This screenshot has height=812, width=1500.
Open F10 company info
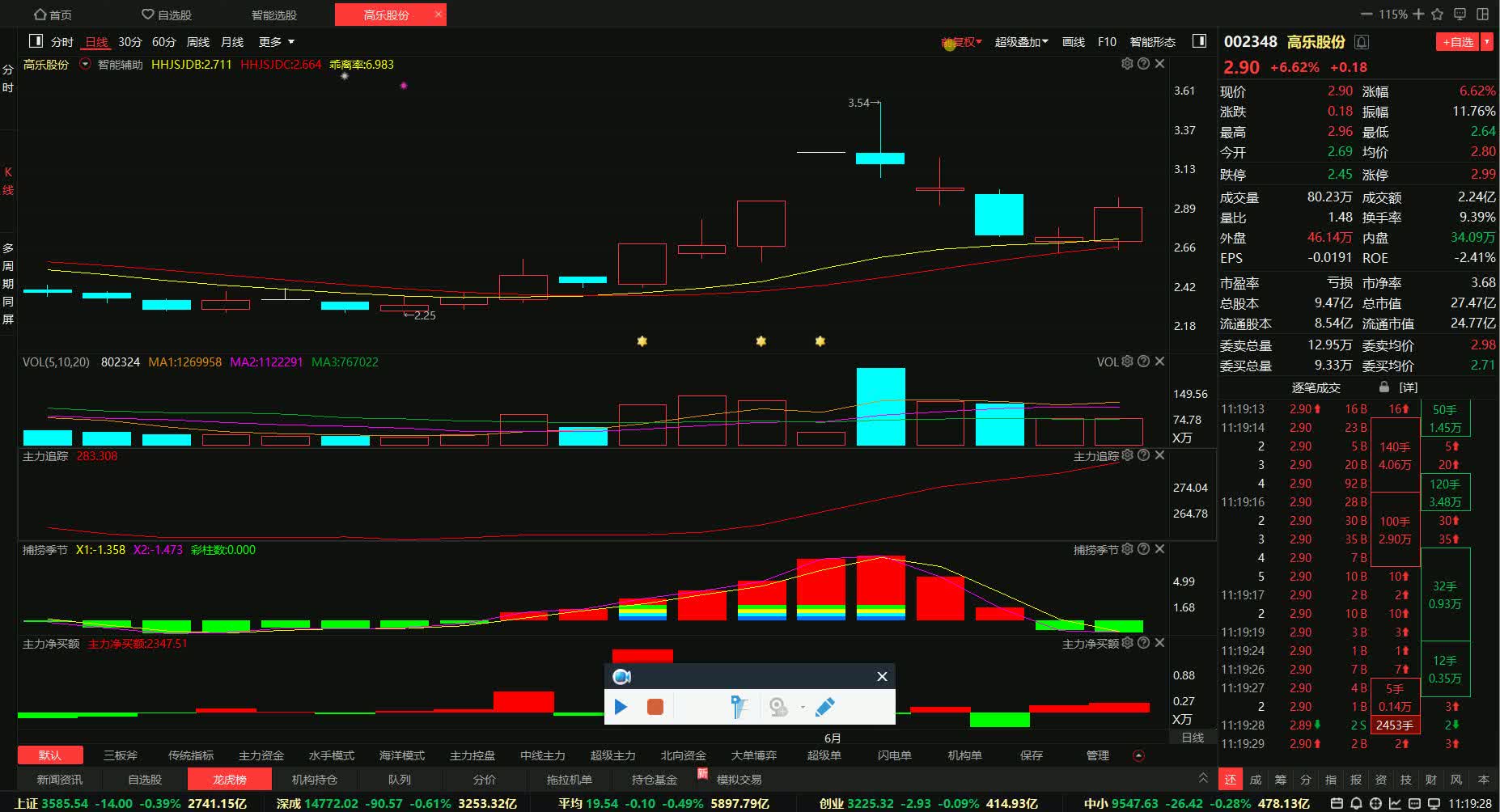point(1107,42)
